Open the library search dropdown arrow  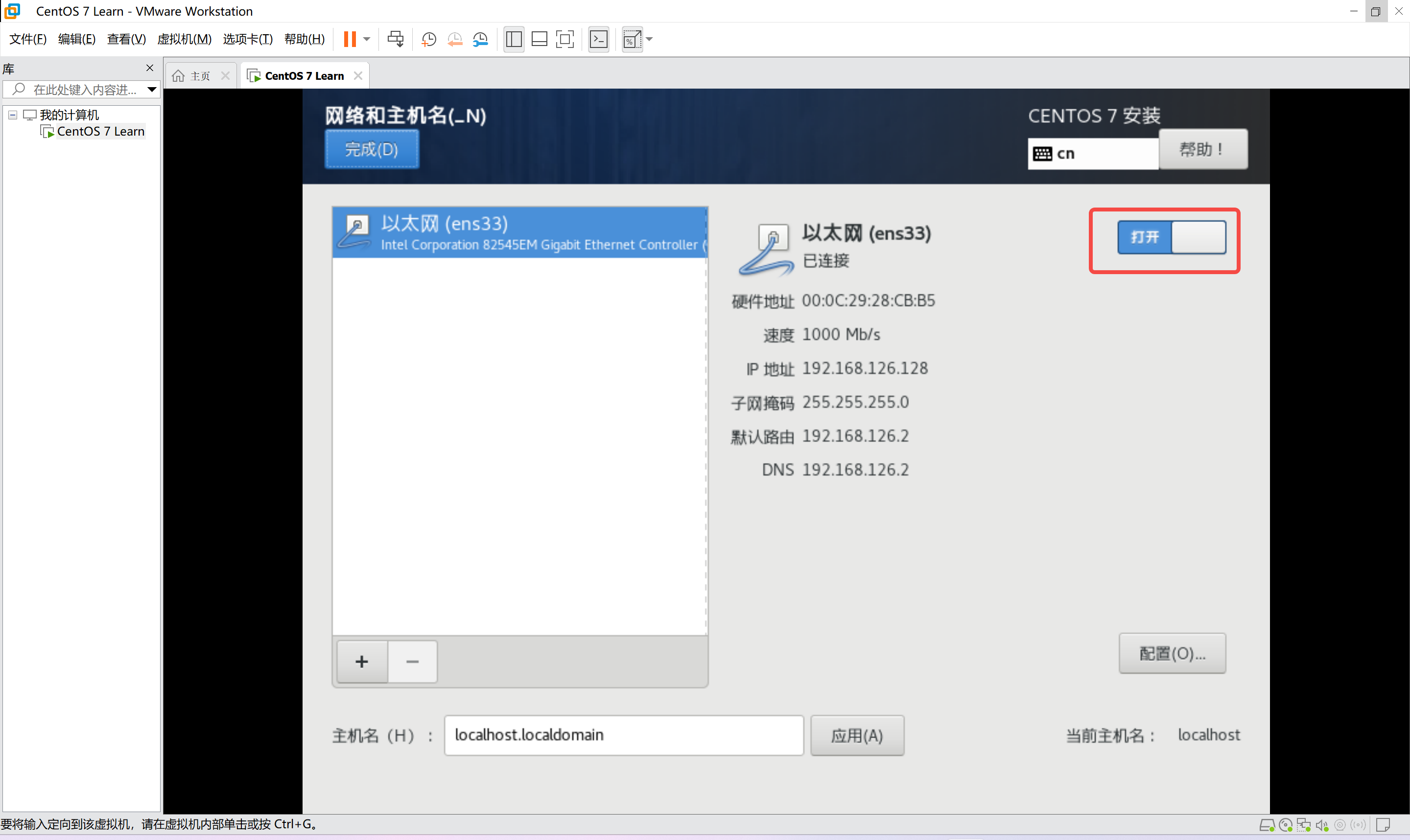pos(152,90)
